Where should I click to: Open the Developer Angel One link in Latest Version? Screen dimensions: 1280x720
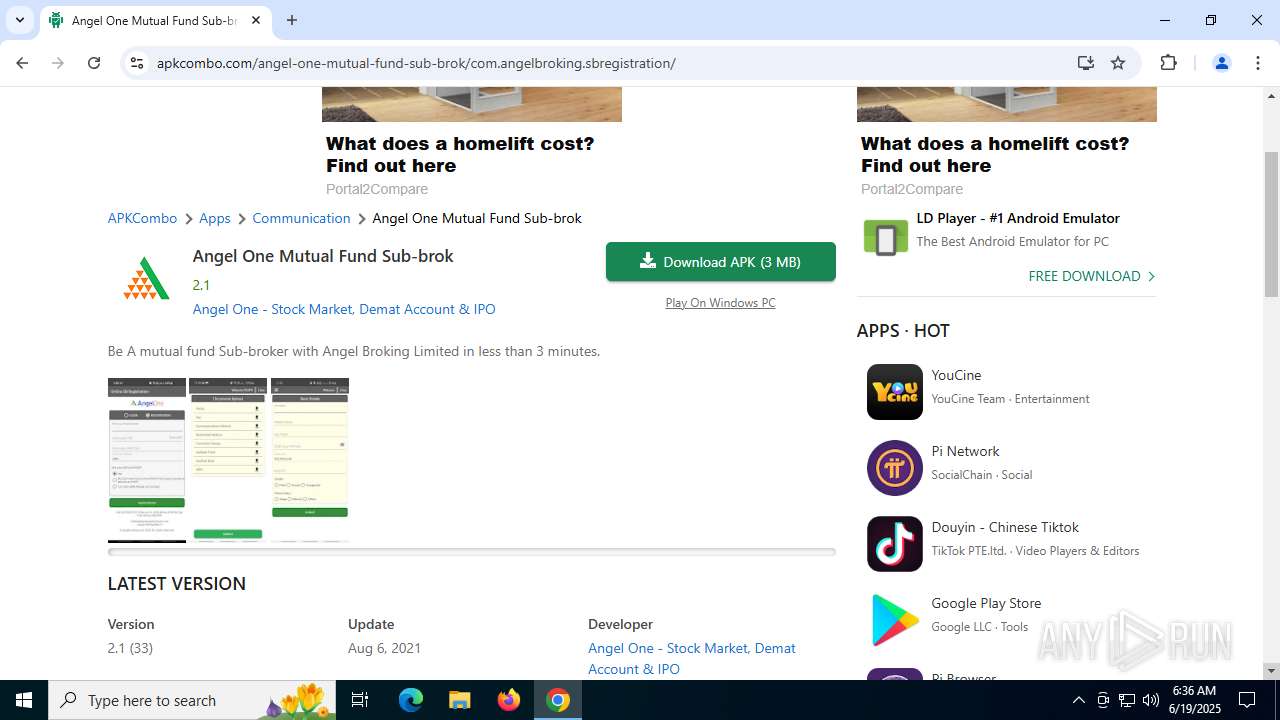[x=692, y=658]
